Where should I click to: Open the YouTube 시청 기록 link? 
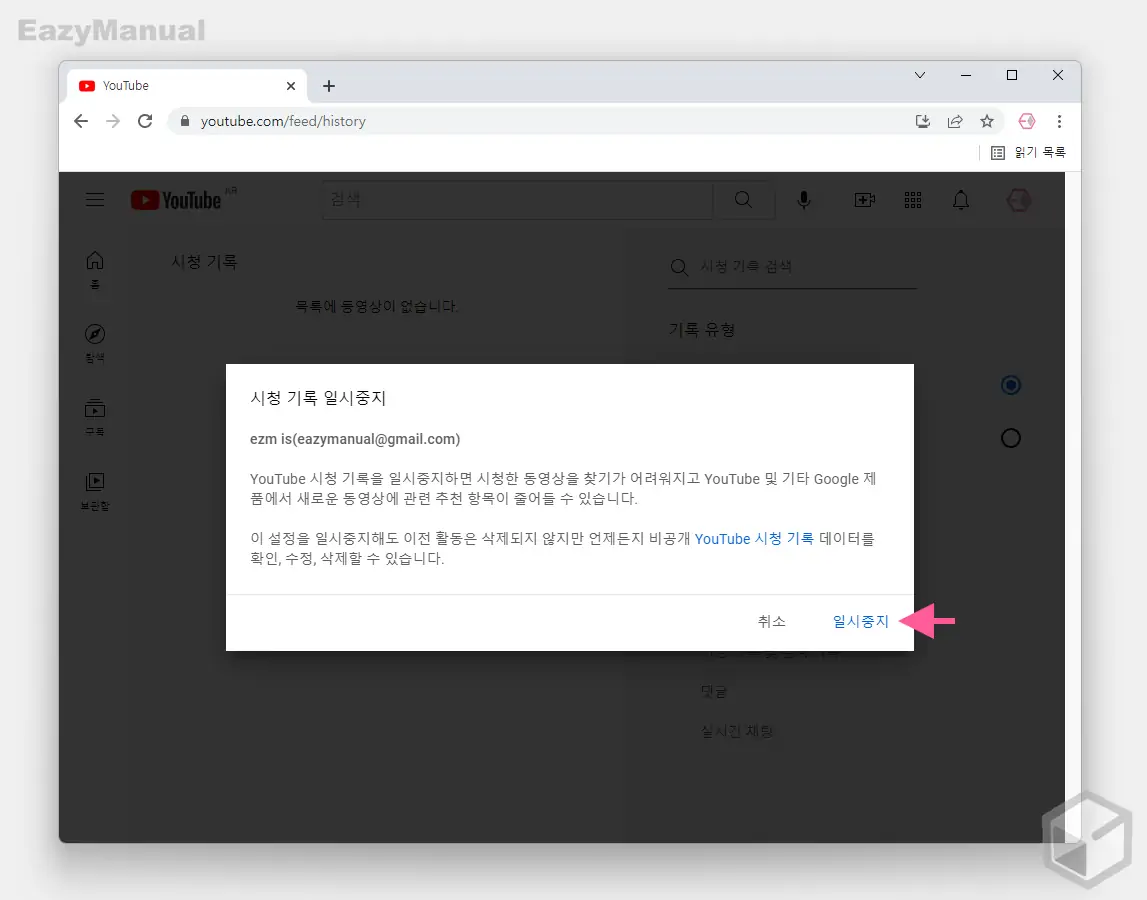pos(753,539)
